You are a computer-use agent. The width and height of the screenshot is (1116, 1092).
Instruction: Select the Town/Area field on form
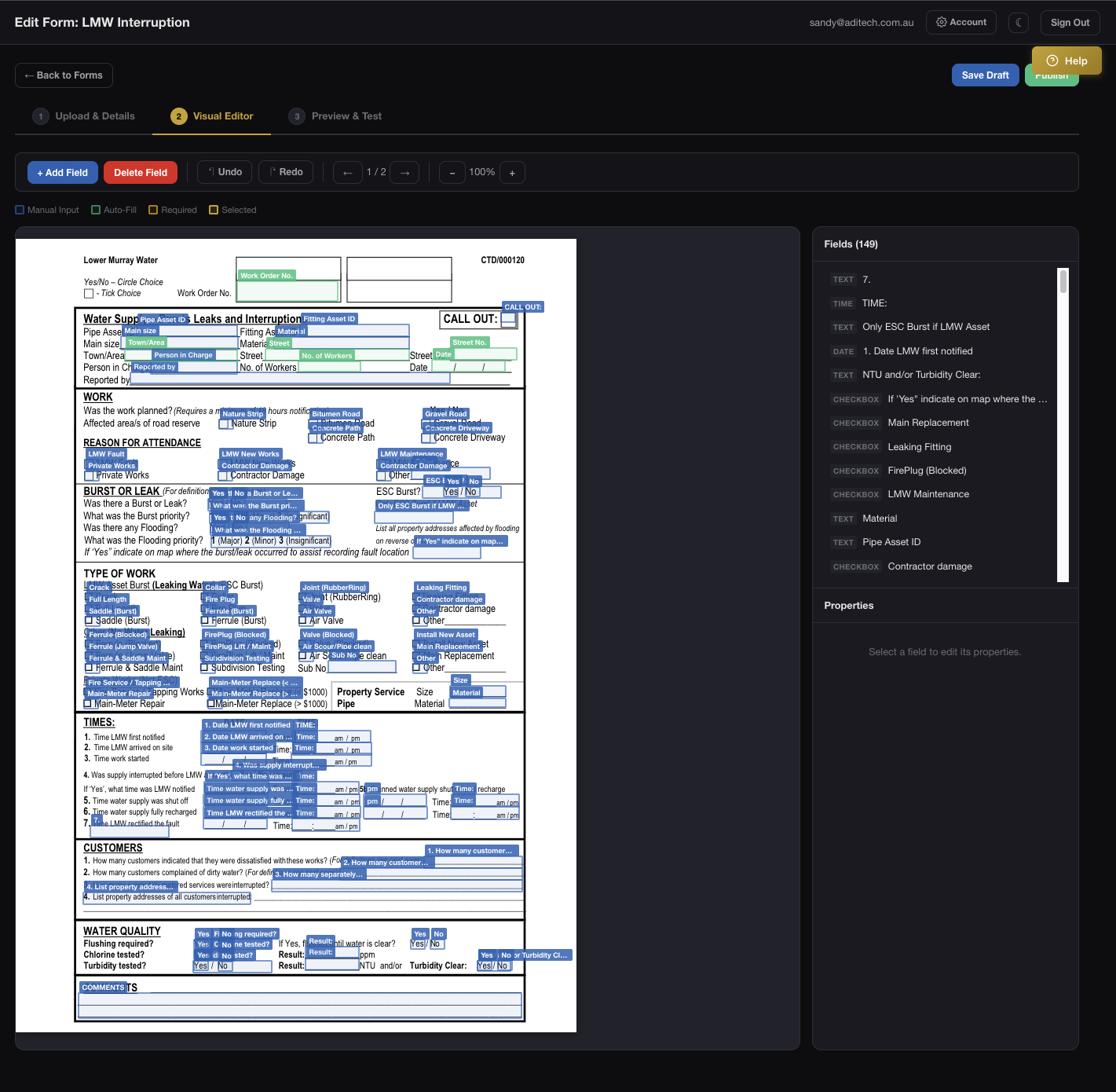coord(181,354)
